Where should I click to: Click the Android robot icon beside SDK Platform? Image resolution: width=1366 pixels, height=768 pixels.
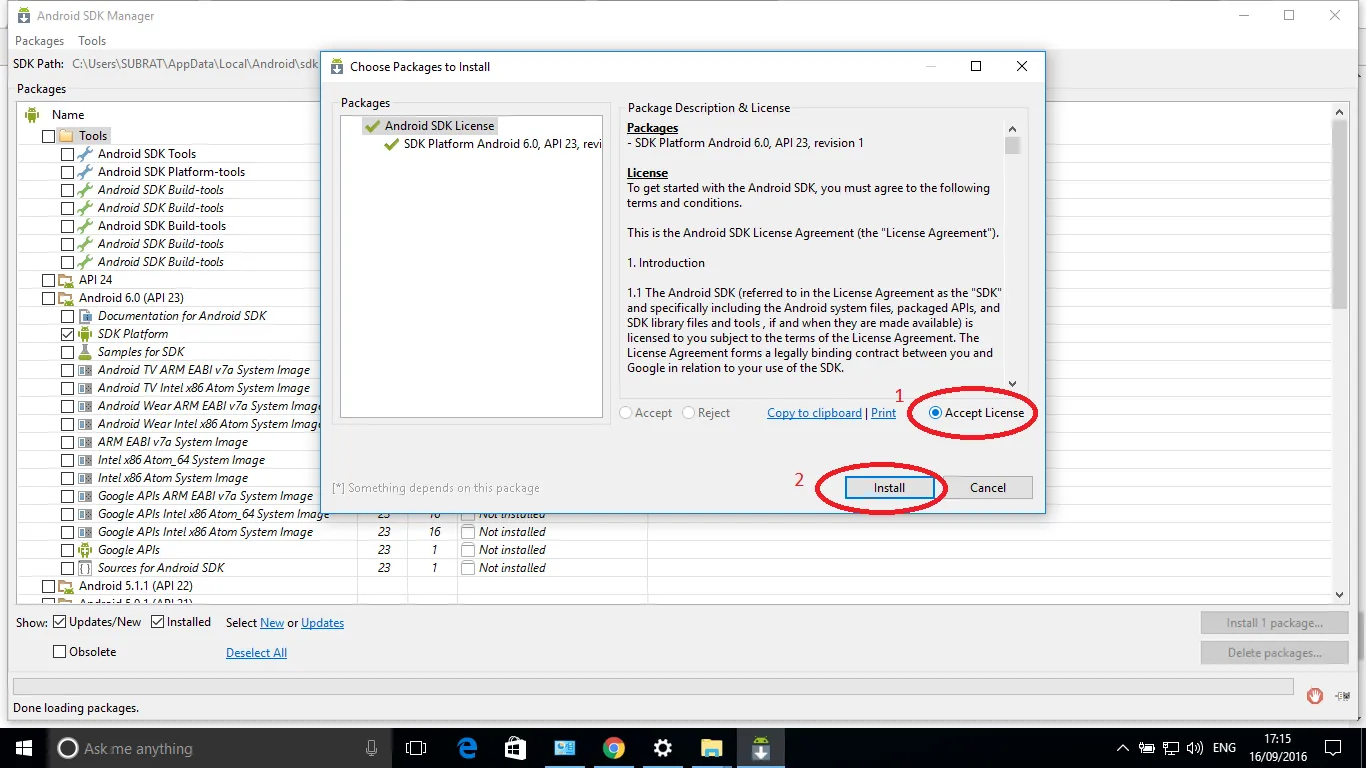(x=85, y=334)
